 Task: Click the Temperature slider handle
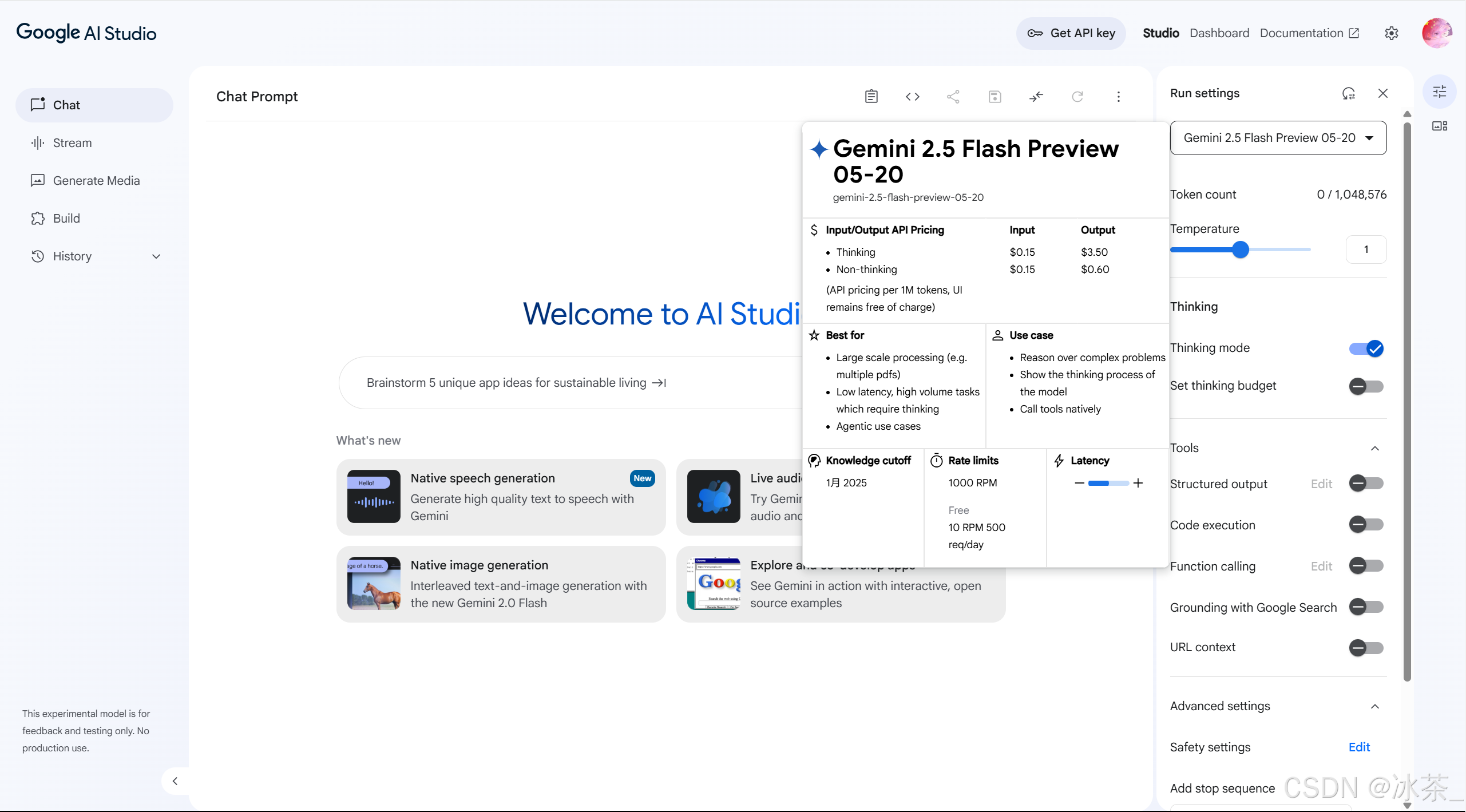click(x=1241, y=249)
